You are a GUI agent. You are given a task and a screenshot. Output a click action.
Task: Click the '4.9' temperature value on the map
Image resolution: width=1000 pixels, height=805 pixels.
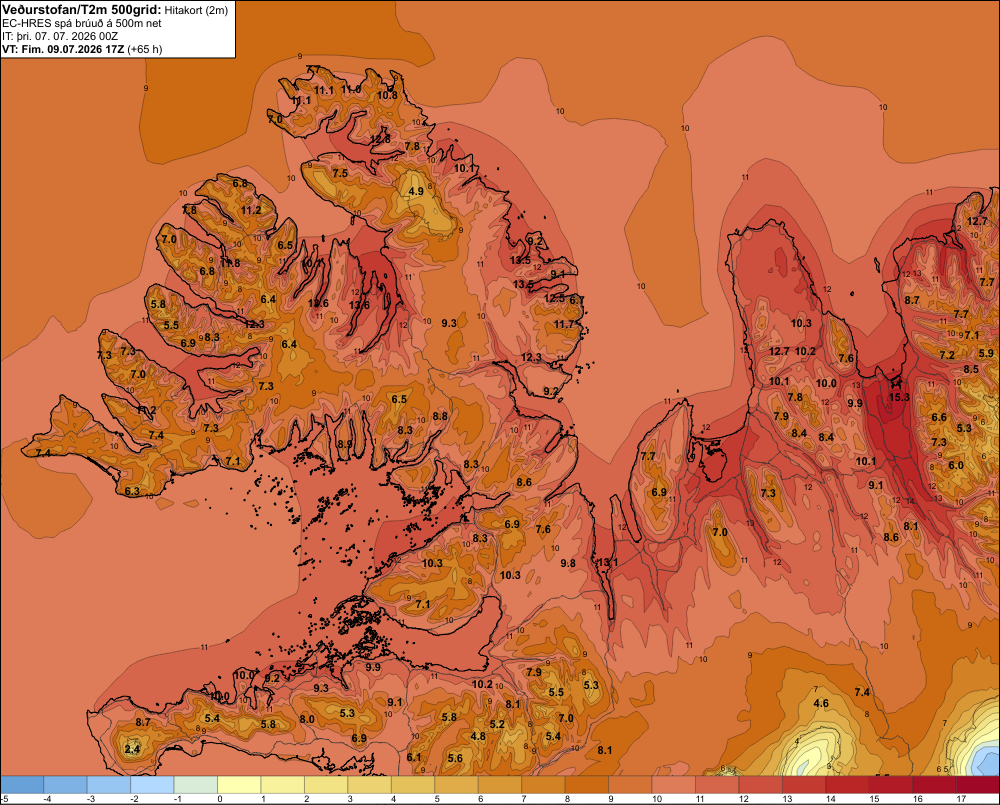tap(416, 191)
